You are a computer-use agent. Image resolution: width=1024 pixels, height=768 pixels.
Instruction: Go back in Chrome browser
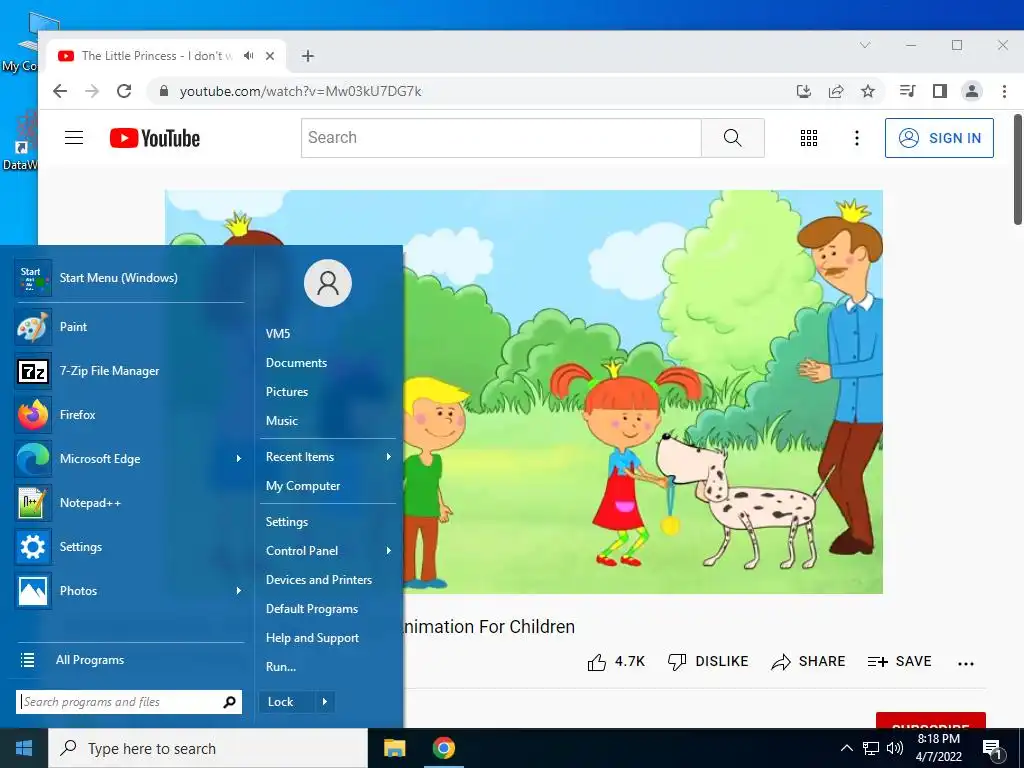(60, 91)
